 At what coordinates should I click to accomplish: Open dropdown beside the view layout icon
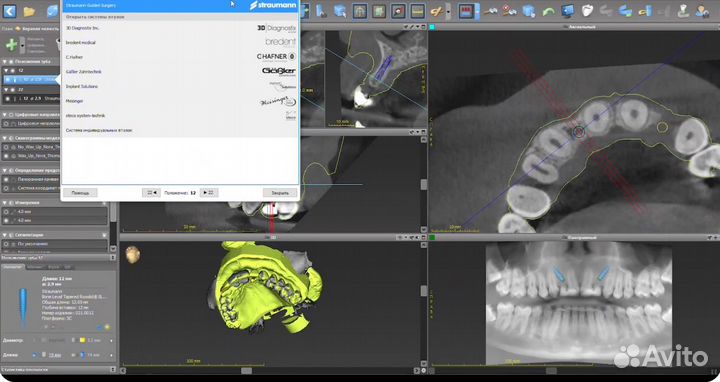point(478,11)
